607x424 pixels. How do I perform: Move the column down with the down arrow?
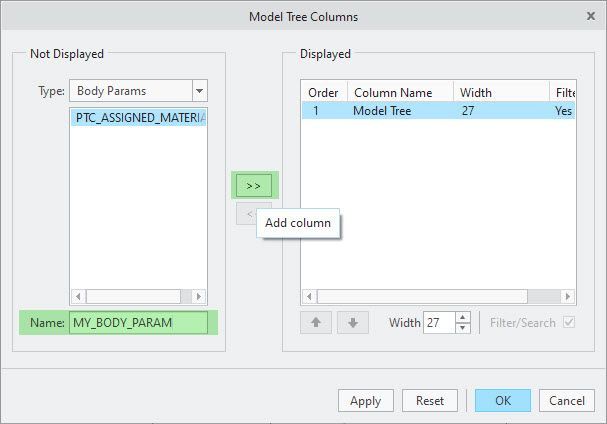[353, 323]
